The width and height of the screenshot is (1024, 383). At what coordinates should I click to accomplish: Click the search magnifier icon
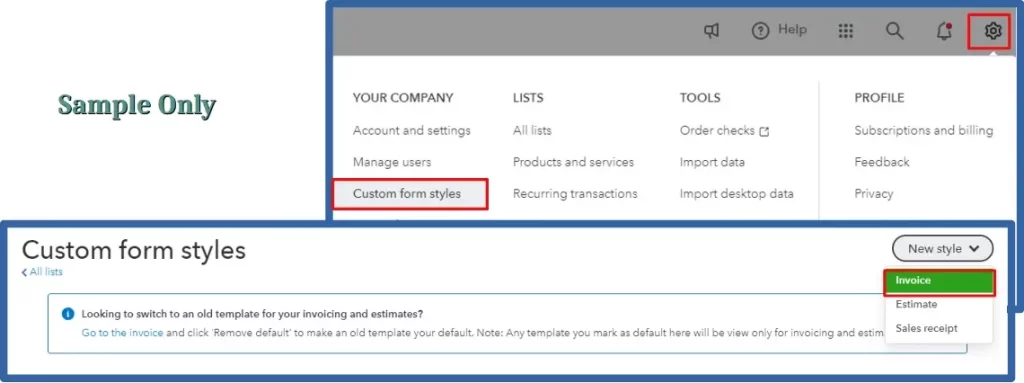coord(895,31)
